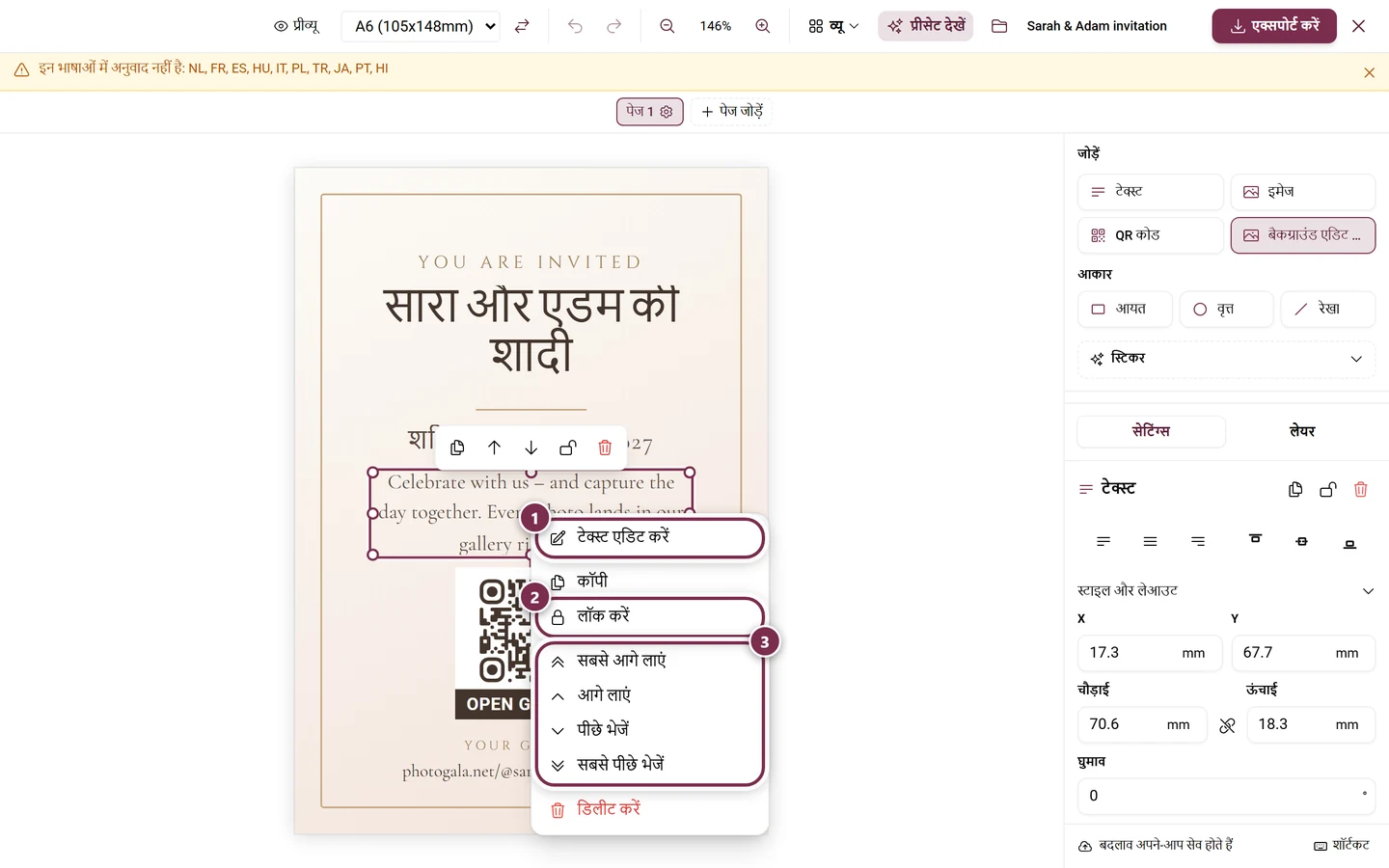The width and height of the screenshot is (1389, 868).
Task: Click the X position field showing 17.3
Action: pyautogui.click(x=1150, y=653)
